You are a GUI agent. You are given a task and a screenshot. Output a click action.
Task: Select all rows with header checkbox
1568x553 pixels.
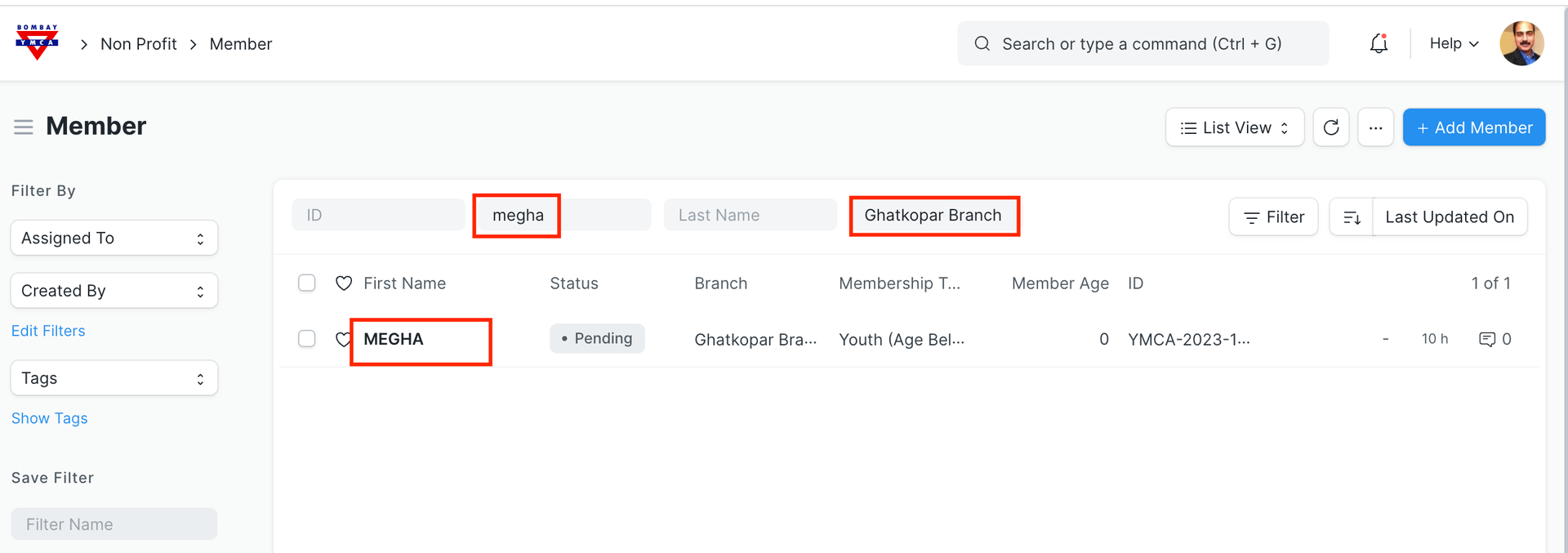coord(307,283)
